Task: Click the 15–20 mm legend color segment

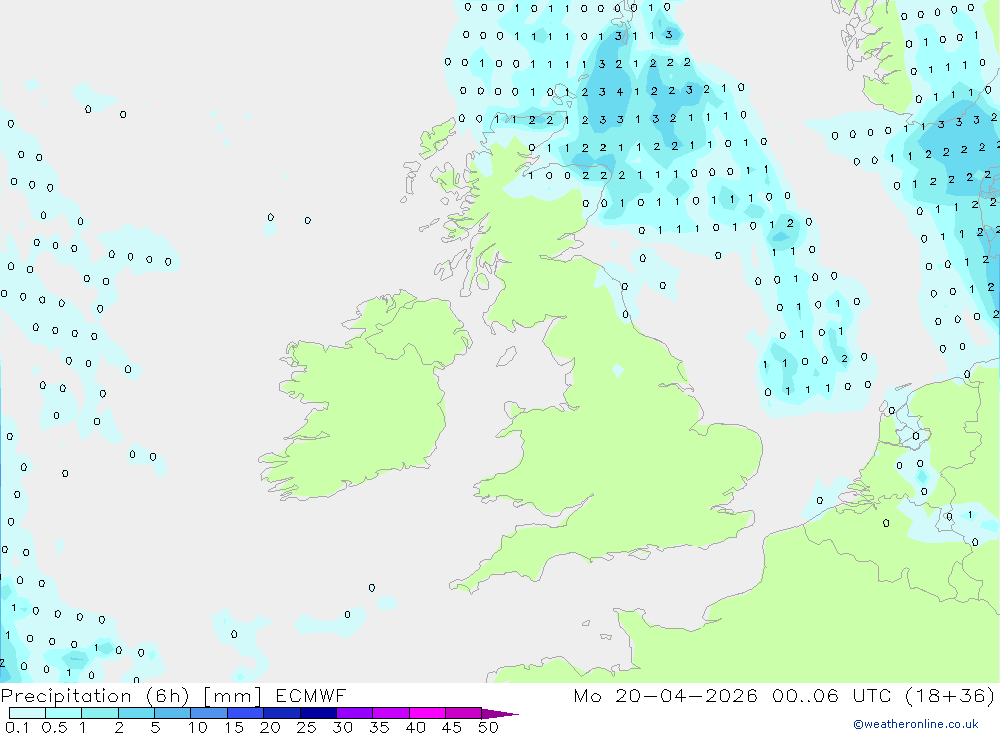Action: 245,713
